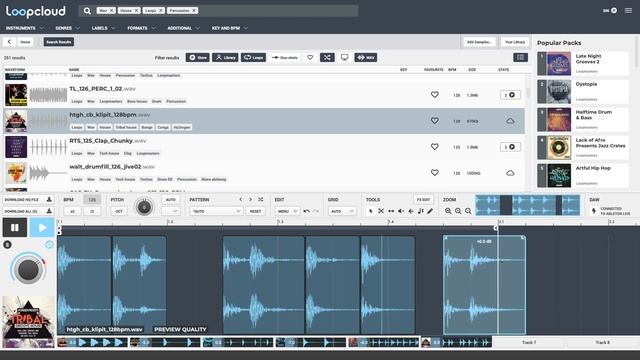Undo the last edit
The image size is (640, 360).
[x=306, y=211]
